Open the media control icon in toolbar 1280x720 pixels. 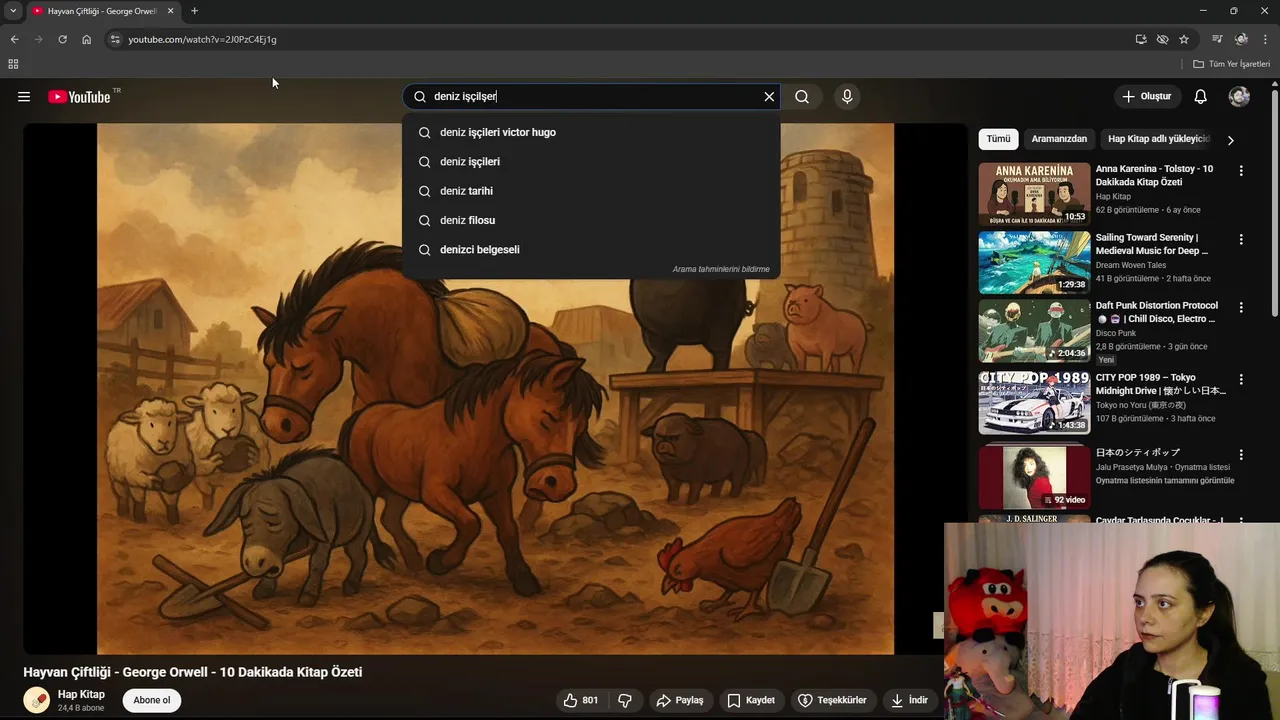point(1217,39)
